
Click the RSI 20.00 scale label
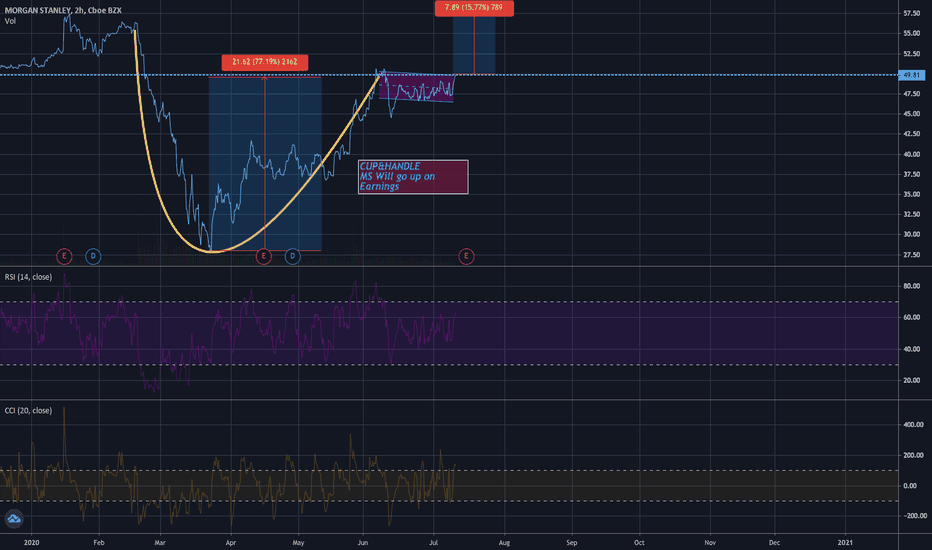[912, 380]
